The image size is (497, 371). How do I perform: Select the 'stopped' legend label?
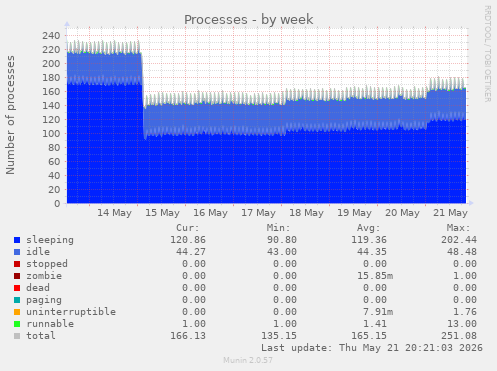(x=47, y=264)
